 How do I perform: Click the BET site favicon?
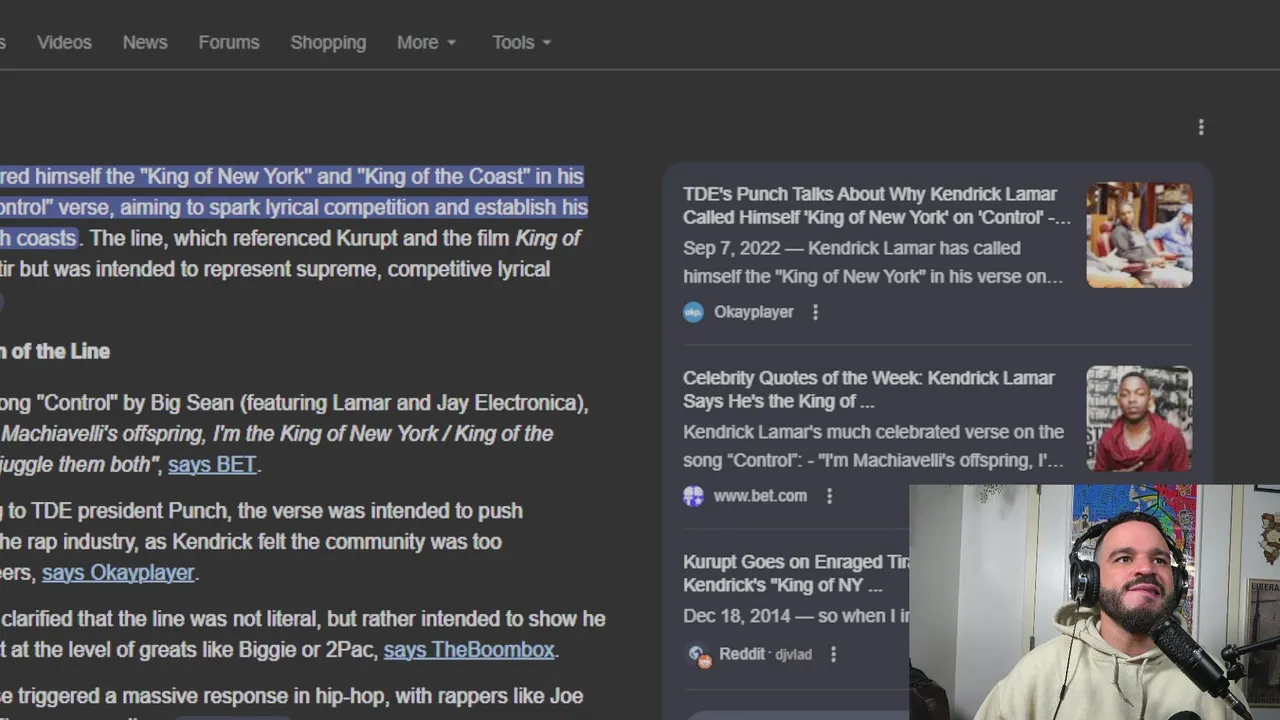tap(693, 496)
